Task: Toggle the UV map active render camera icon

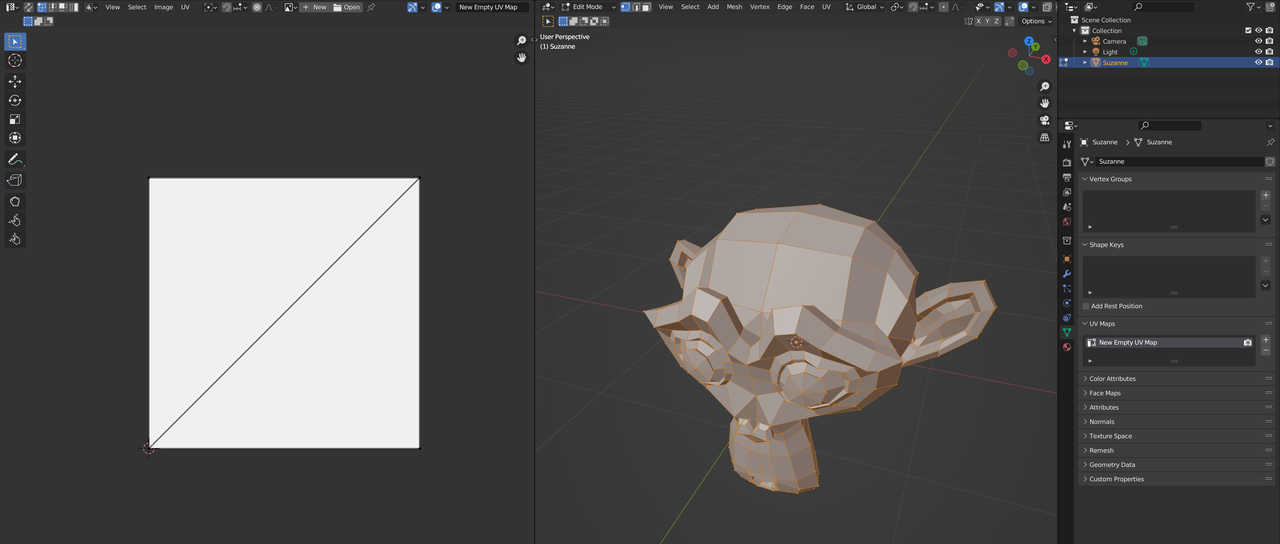Action: [1247, 342]
